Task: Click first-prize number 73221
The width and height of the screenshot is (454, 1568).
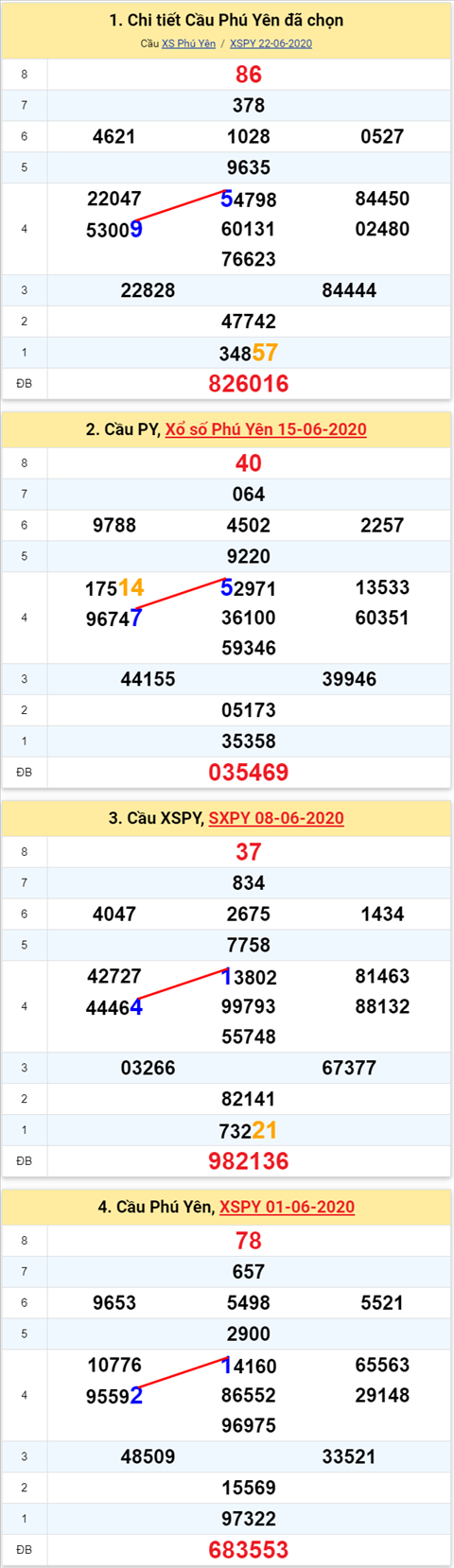Action: click(249, 1130)
